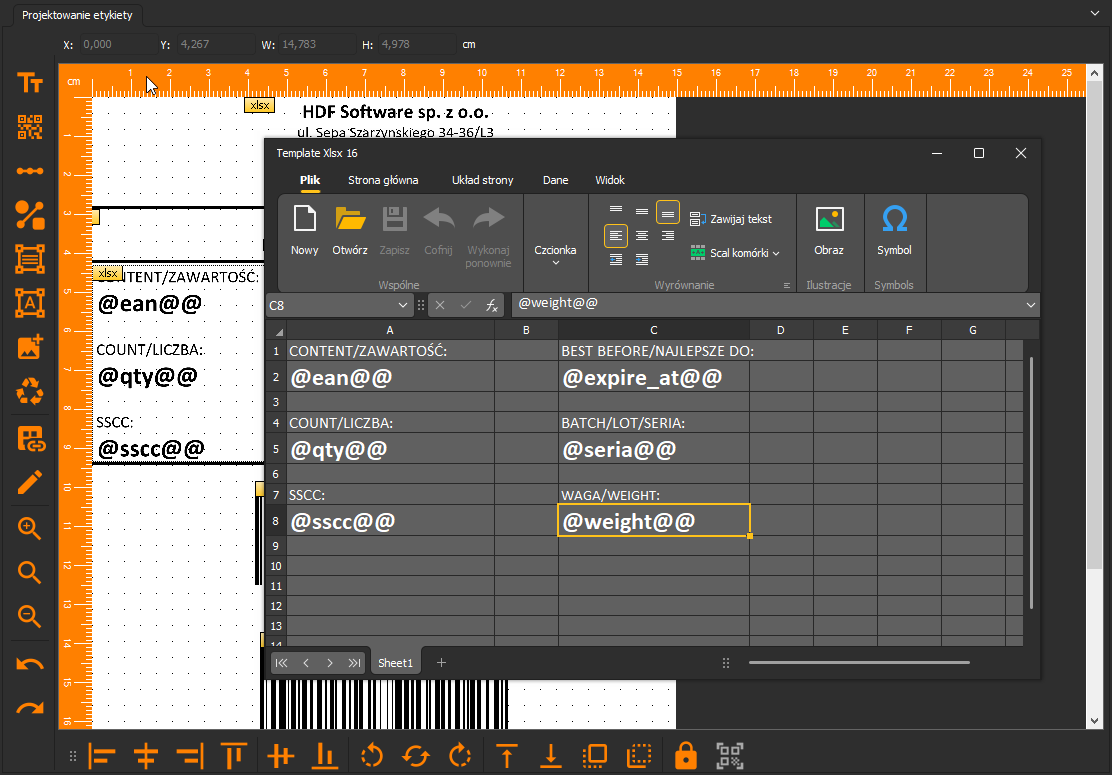Create a new file with Nowy
Viewport: 1112px width, 775px height.
(304, 230)
